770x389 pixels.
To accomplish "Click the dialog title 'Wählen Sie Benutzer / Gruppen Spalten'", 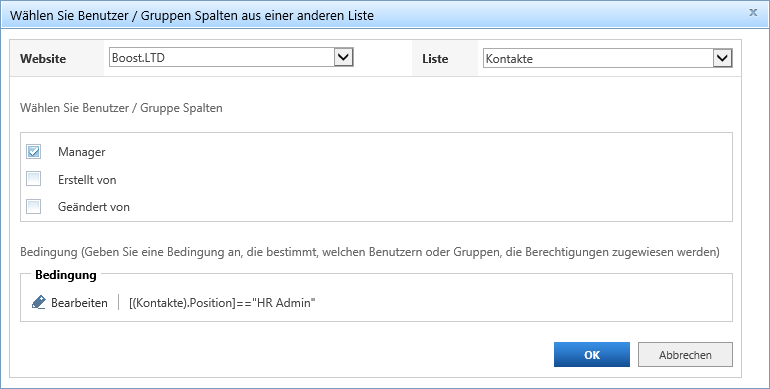I will pos(192,16).
